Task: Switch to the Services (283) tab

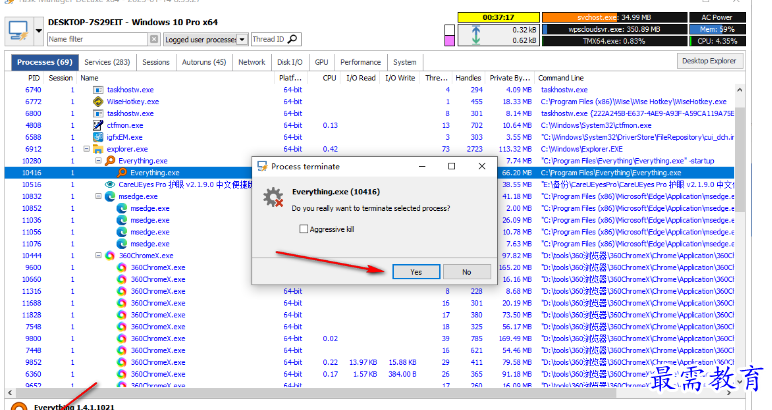Action: (107, 62)
